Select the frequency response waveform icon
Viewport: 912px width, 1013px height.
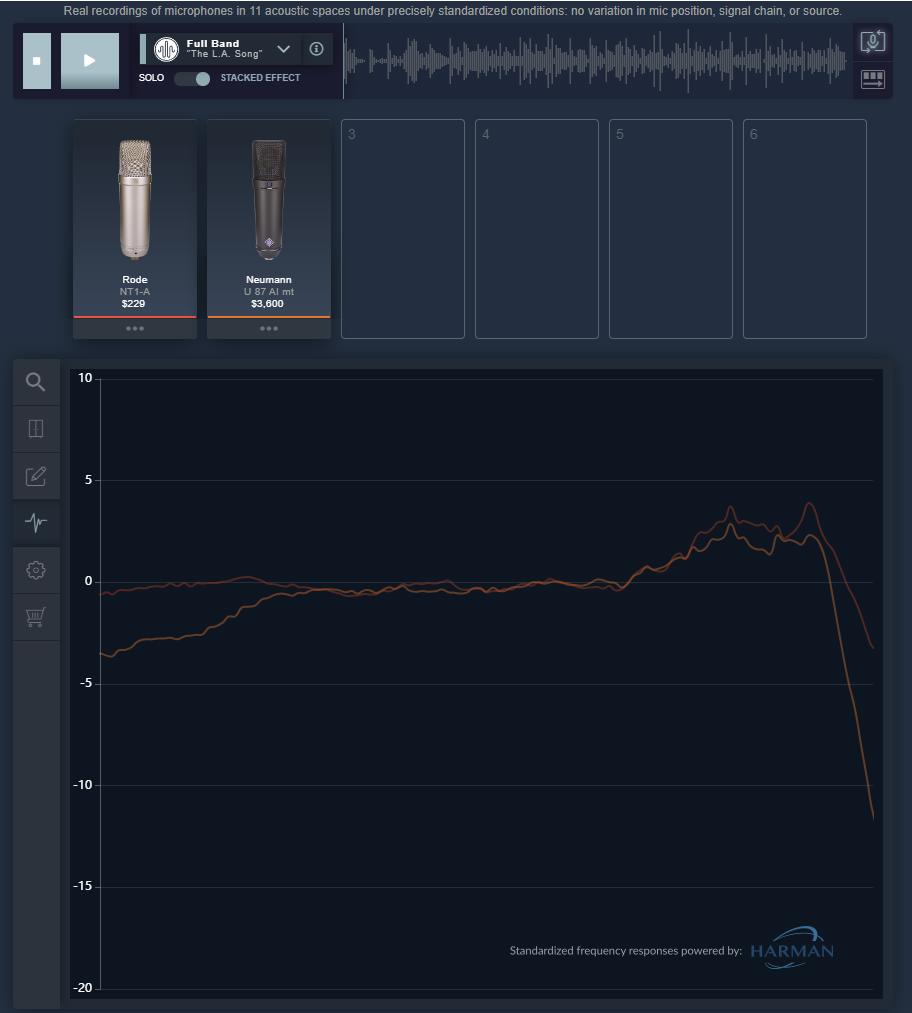click(36, 523)
